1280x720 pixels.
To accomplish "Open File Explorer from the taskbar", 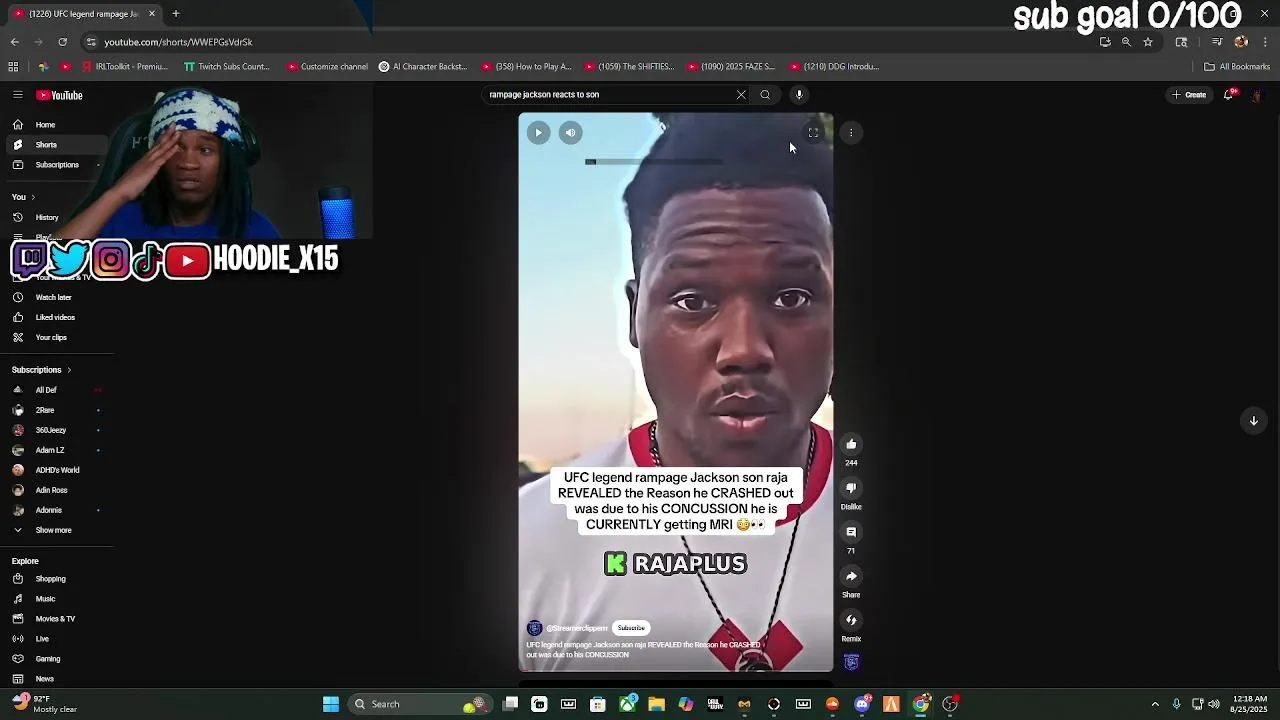I will 656,704.
